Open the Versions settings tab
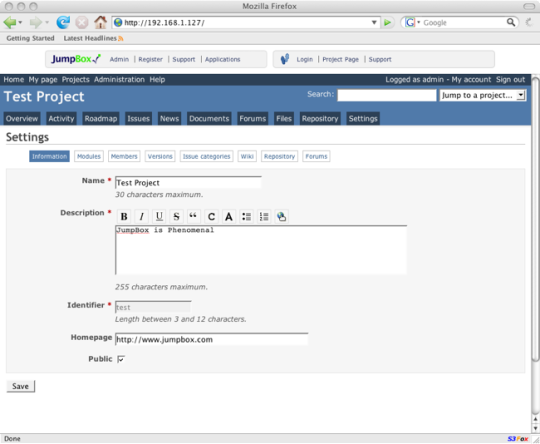Image resolution: width=540 pixels, height=444 pixels. tap(160, 156)
